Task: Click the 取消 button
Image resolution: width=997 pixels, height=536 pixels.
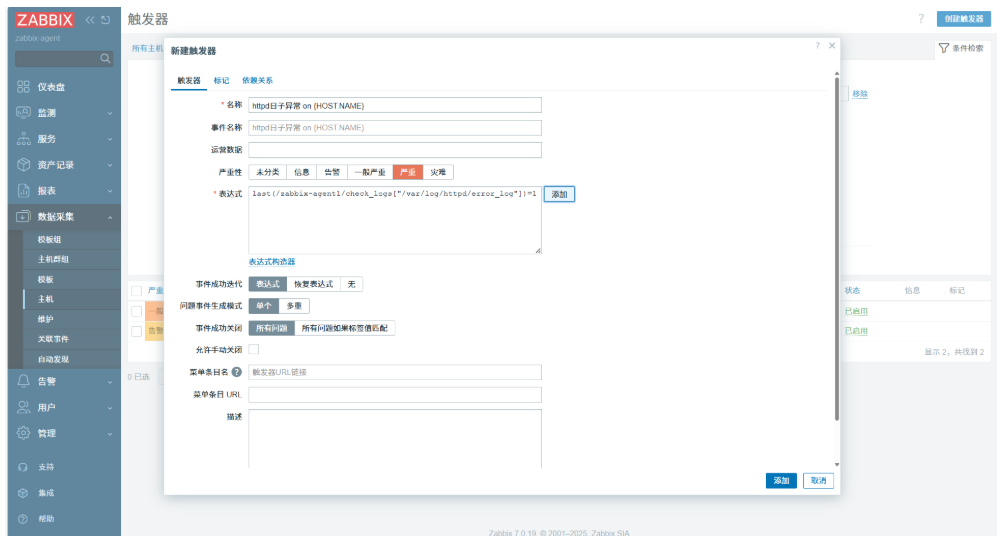Action: coord(818,481)
